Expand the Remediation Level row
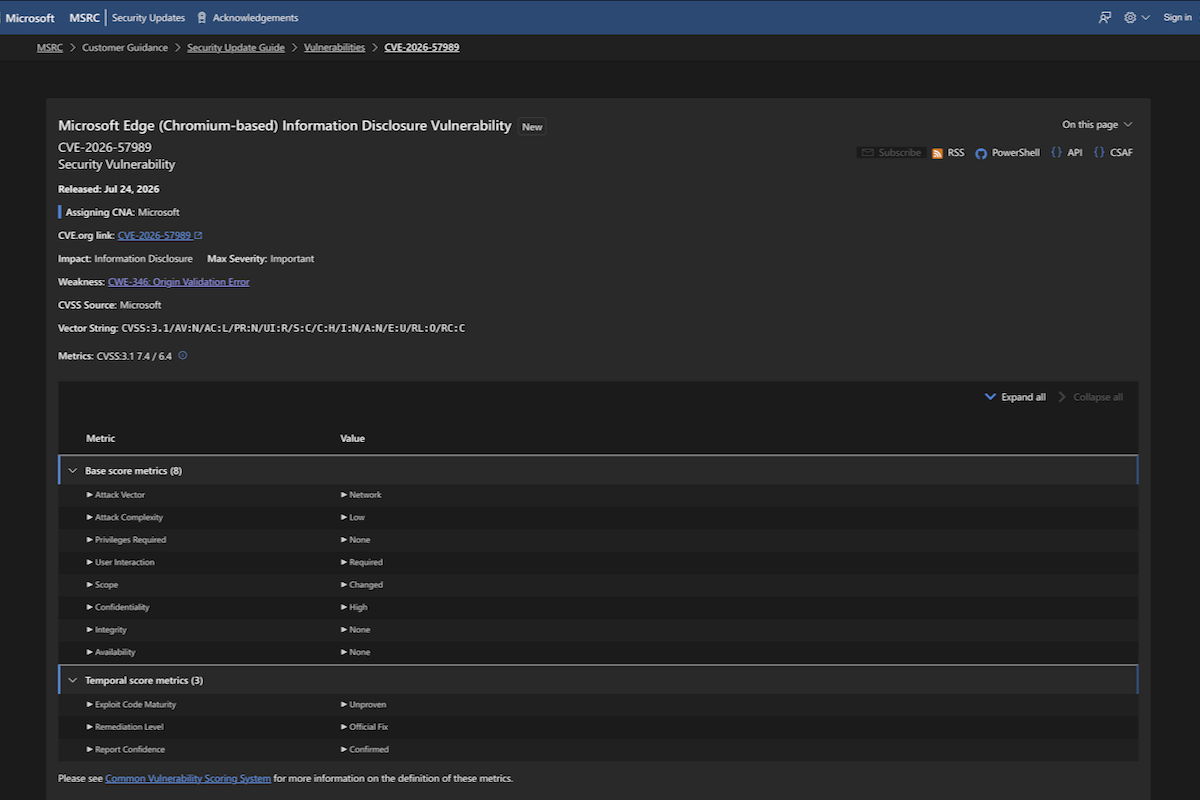Viewport: 1200px width, 800px height. 125,727
